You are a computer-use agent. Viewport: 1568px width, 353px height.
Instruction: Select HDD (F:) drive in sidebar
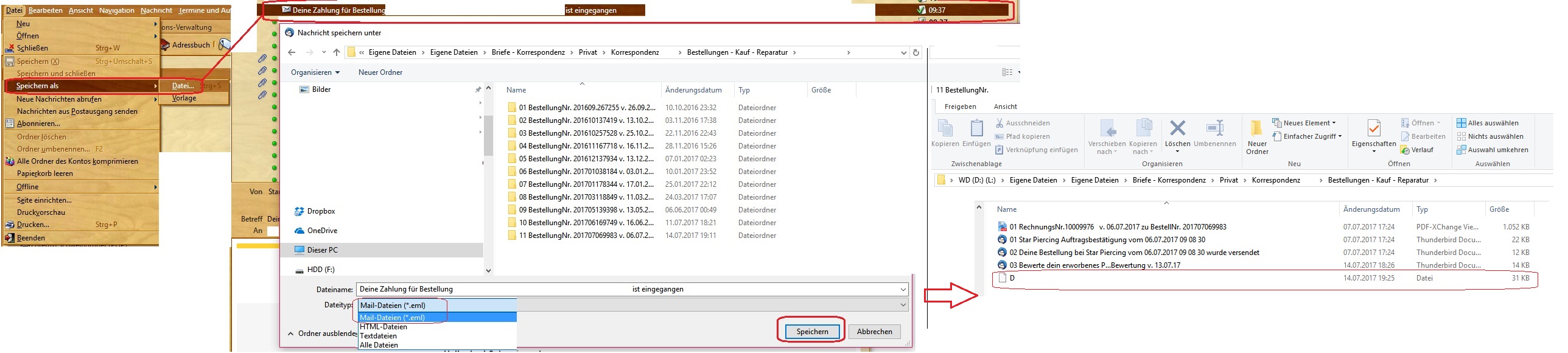(x=315, y=270)
